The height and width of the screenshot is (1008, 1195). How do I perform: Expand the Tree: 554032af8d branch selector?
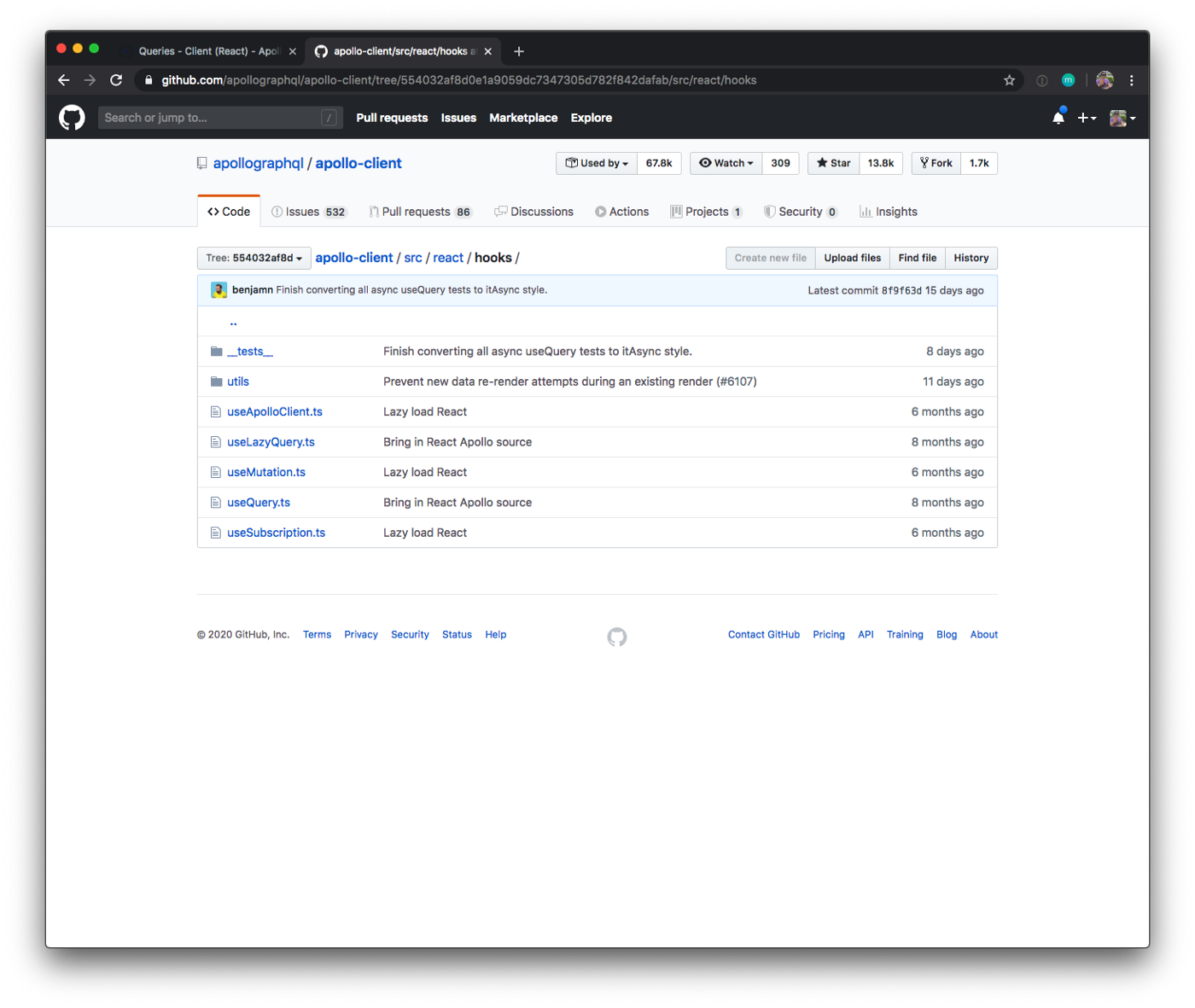tap(254, 258)
